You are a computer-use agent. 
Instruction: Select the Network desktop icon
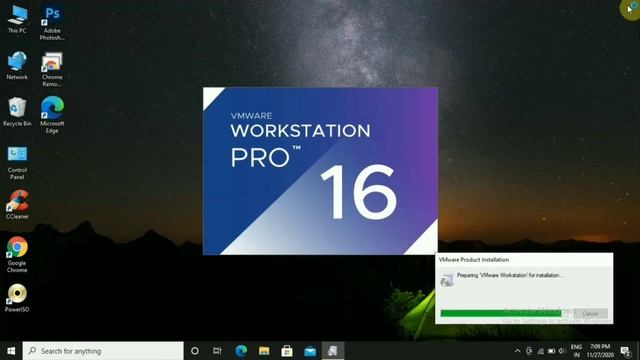pyautogui.click(x=17, y=65)
